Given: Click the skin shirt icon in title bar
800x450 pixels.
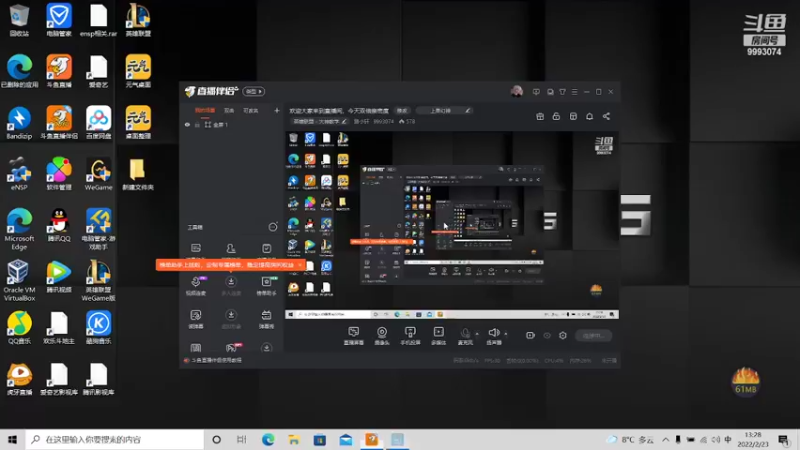Looking at the screenshot, I should click(562, 92).
